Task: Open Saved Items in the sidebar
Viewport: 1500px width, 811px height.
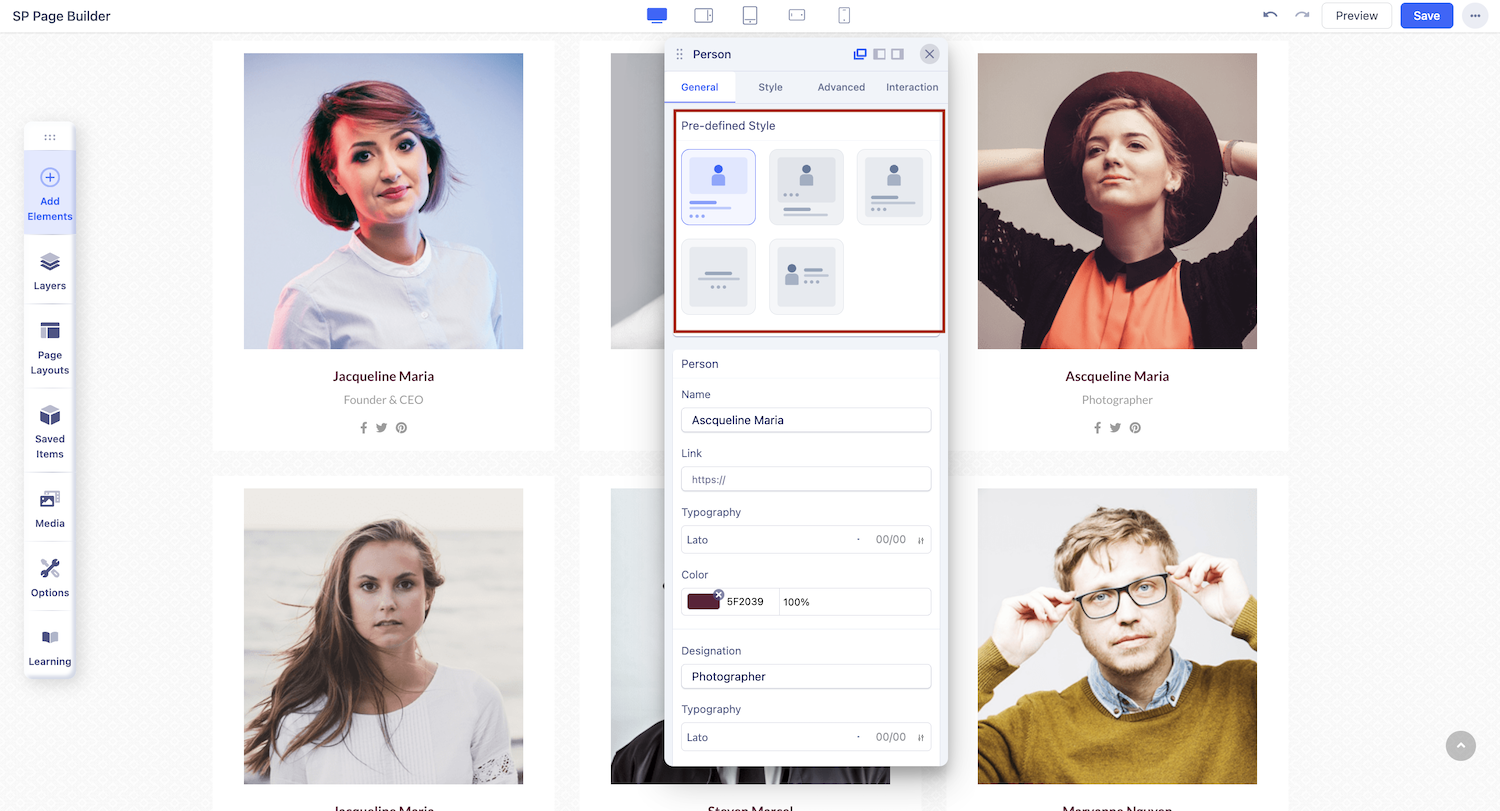Action: [x=50, y=432]
